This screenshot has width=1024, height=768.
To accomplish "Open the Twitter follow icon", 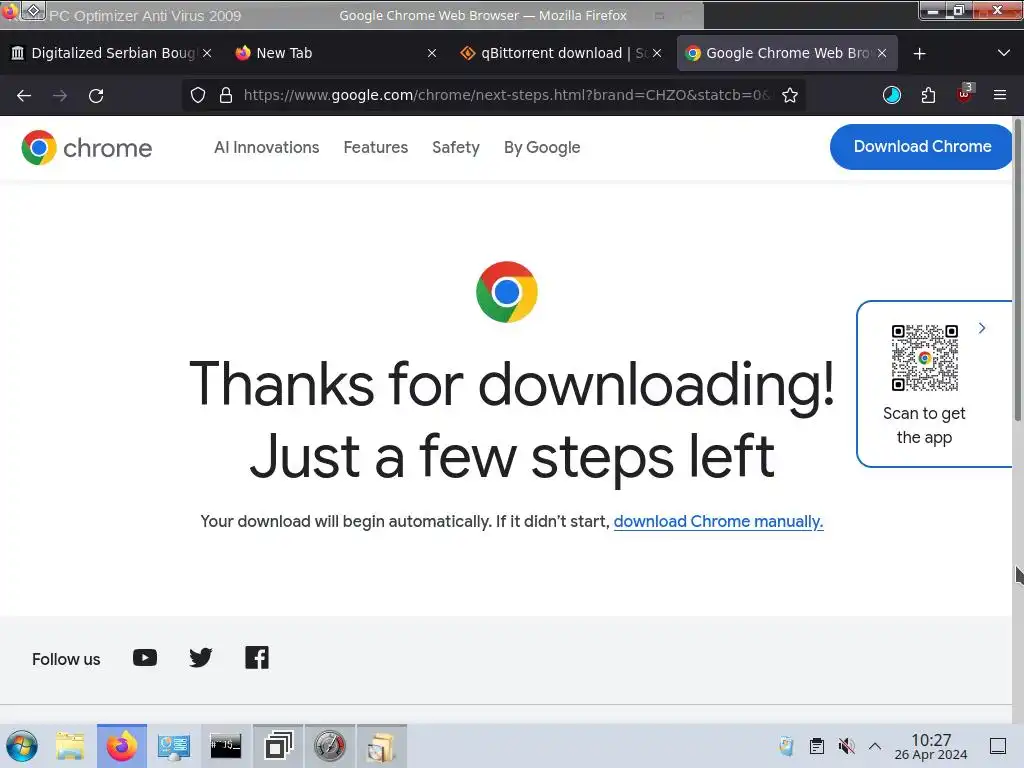I will pos(200,658).
